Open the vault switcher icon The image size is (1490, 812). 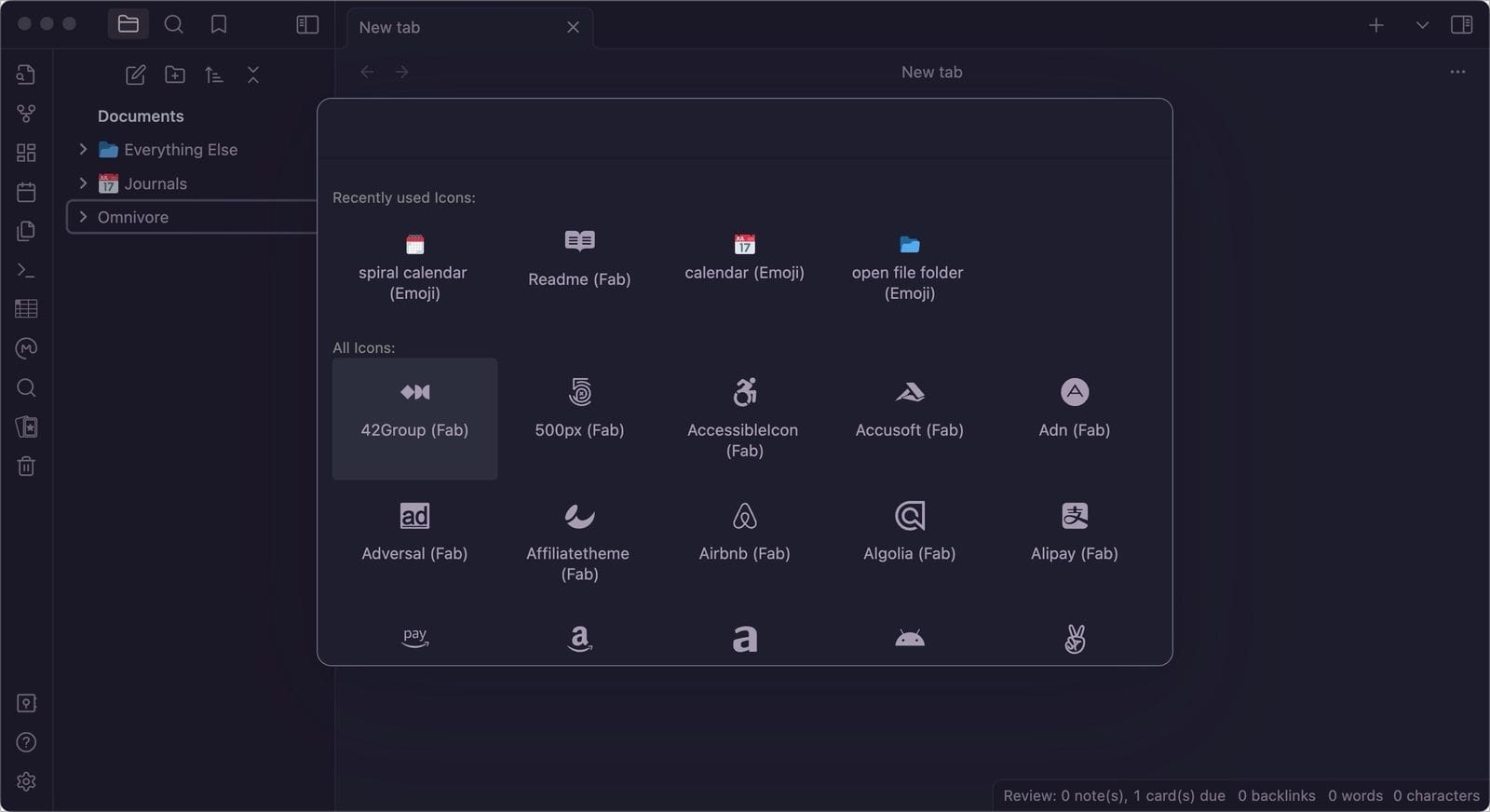tap(26, 703)
